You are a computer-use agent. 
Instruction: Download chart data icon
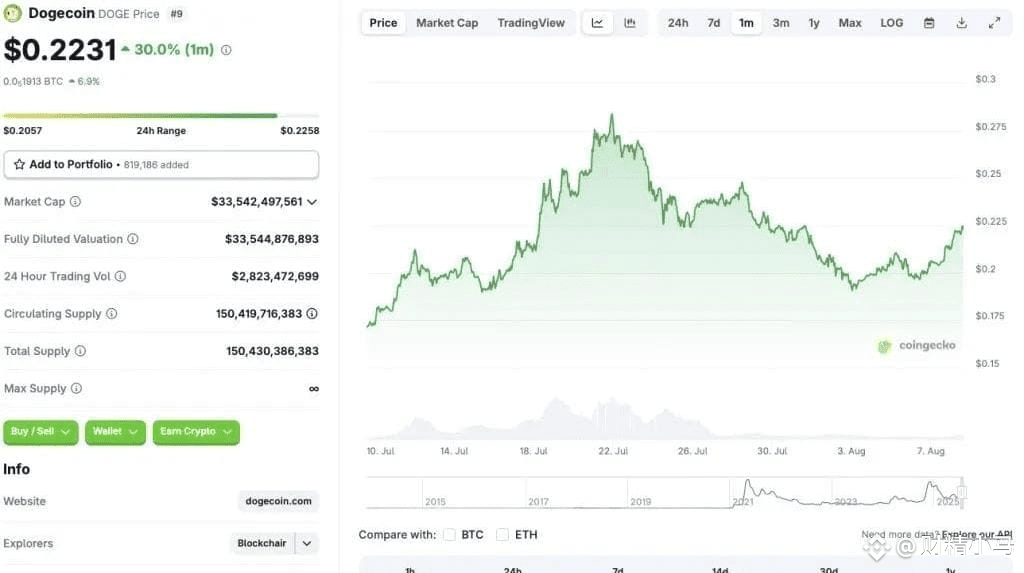(x=961, y=23)
